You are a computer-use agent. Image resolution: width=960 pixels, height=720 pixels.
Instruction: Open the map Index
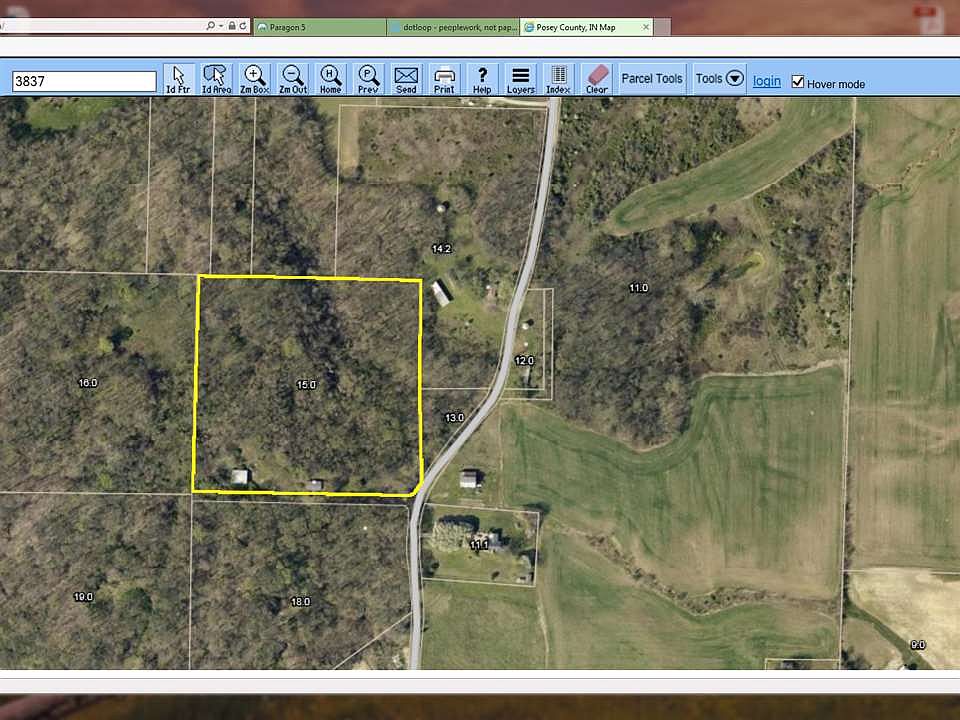click(x=558, y=79)
